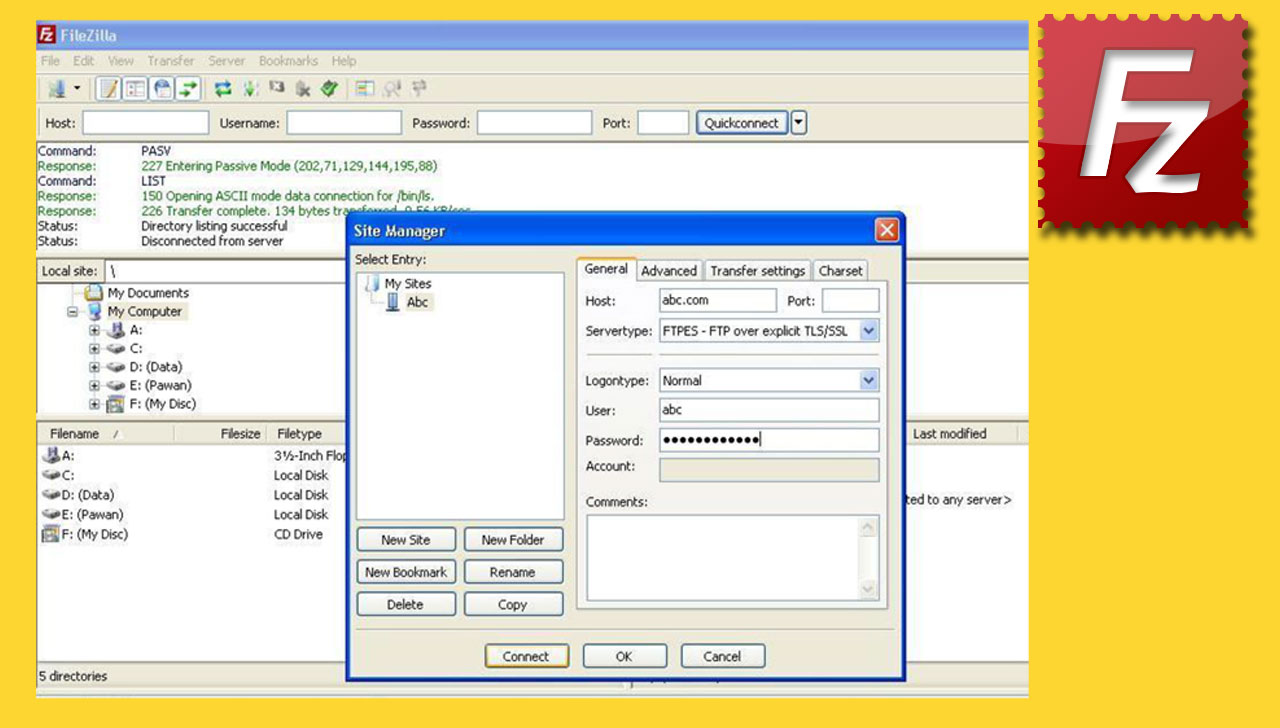Click the A: drive icon in file list
This screenshot has width=1280, height=728.
[x=51, y=455]
